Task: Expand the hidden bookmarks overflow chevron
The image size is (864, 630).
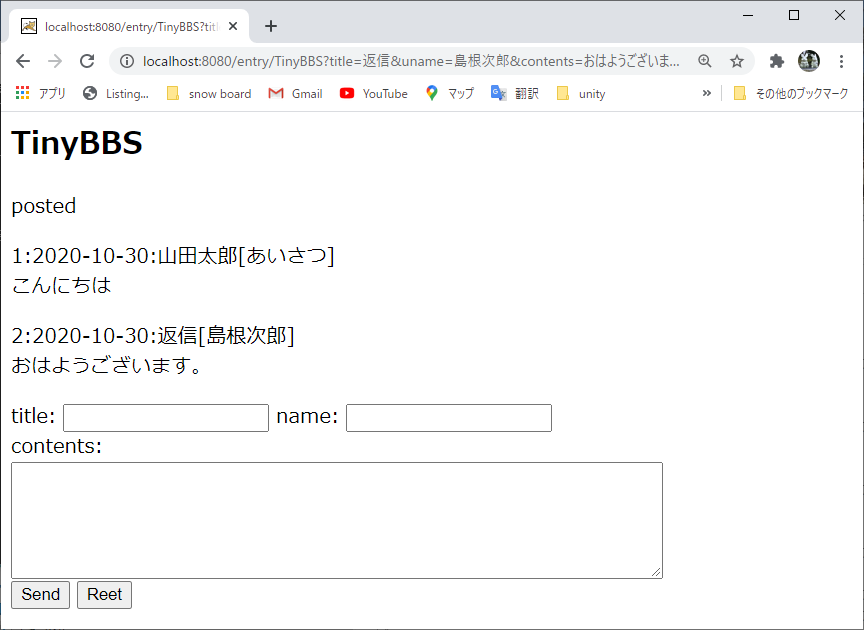Action: [707, 93]
